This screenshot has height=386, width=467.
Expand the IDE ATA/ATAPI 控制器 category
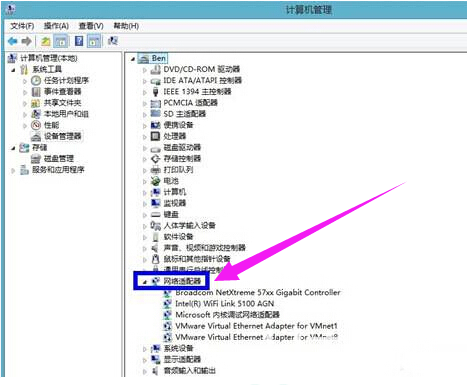coord(145,81)
